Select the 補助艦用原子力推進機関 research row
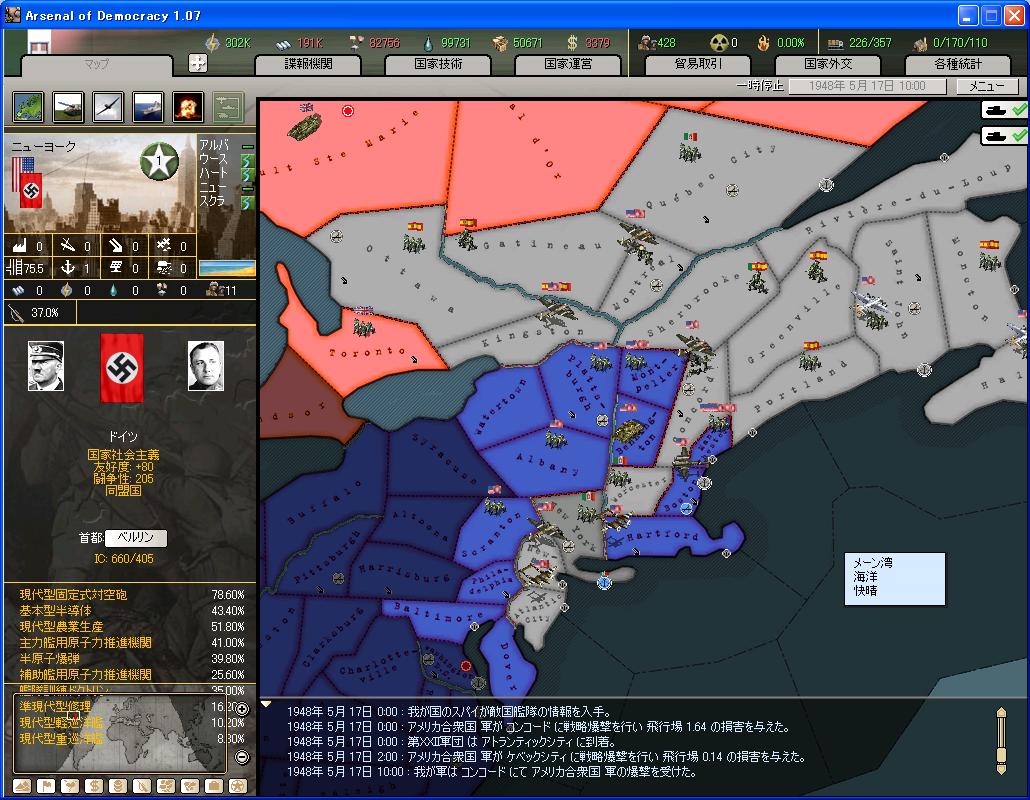 point(131,675)
